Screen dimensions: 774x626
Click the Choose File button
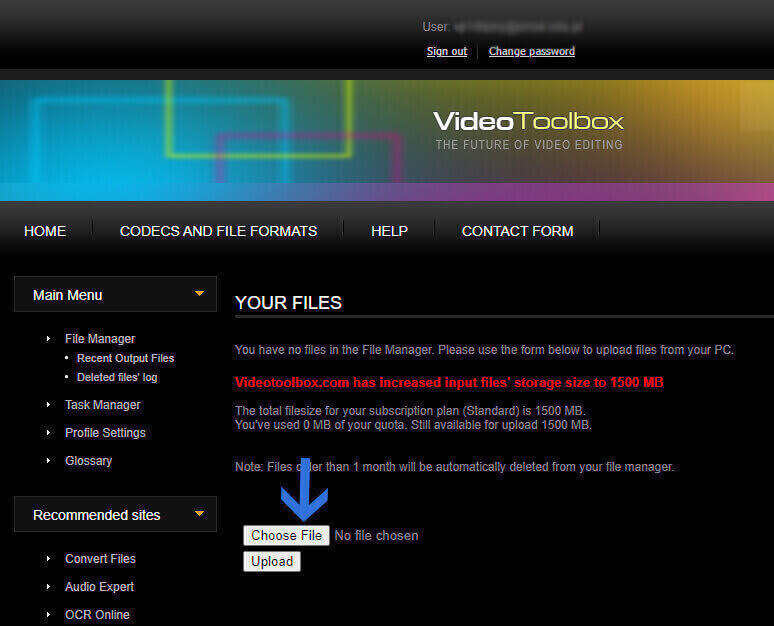(x=286, y=536)
